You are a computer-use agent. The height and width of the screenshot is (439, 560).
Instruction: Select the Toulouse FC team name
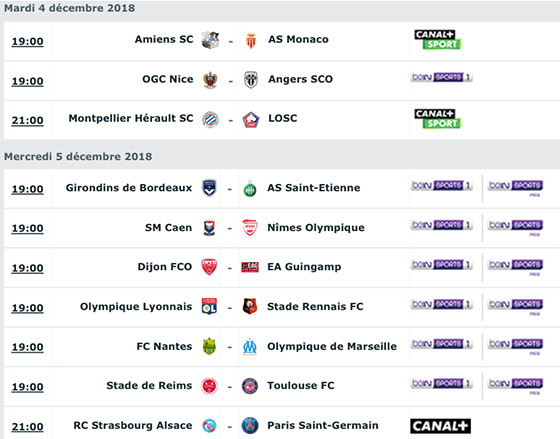[301, 386]
